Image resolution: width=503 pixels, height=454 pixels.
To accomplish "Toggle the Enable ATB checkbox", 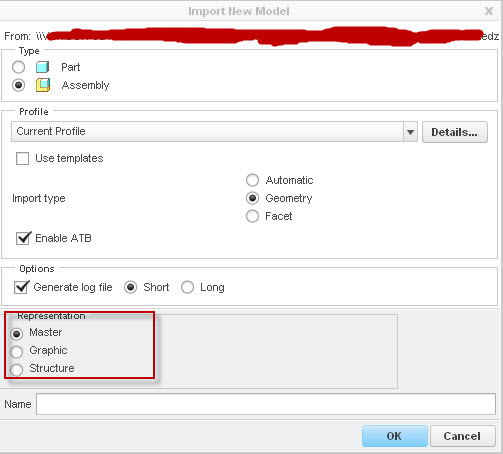I will click(x=23, y=238).
